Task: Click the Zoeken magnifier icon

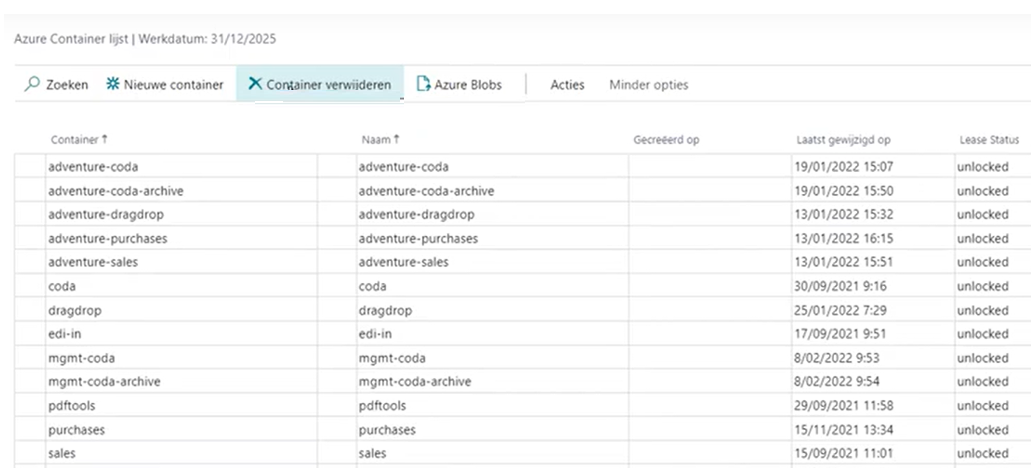Action: pos(32,85)
